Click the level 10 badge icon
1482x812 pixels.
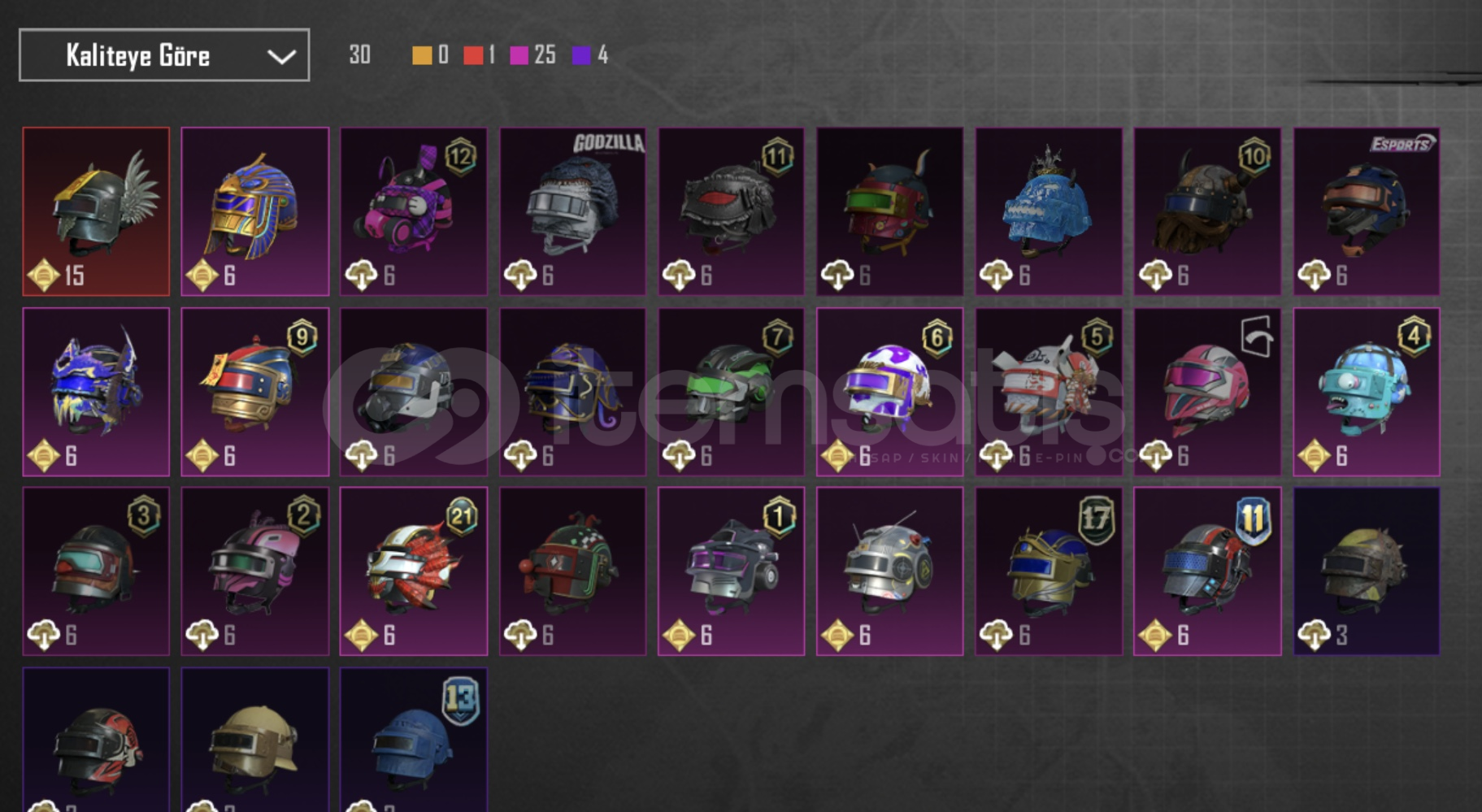pos(1254,156)
